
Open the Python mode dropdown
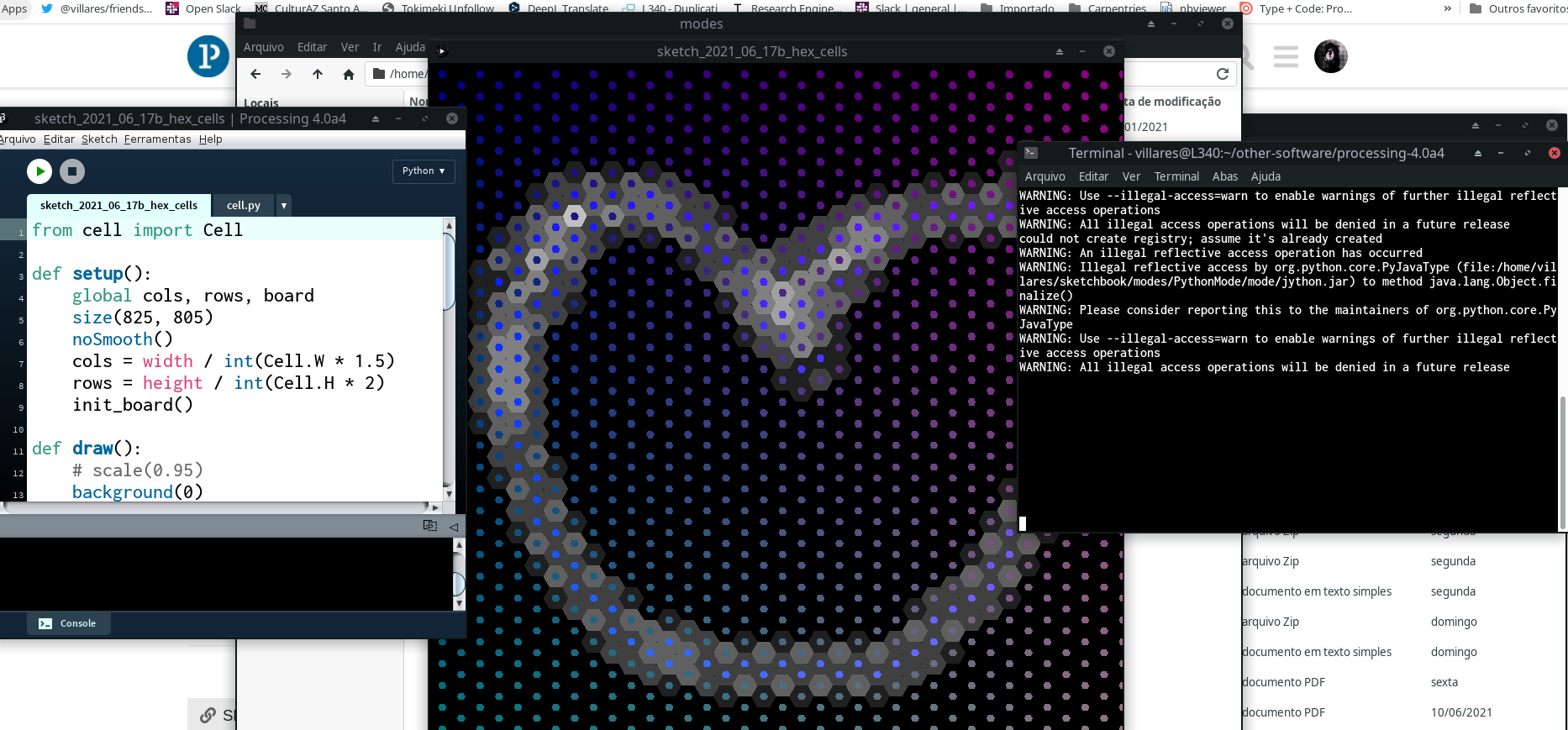(x=423, y=171)
